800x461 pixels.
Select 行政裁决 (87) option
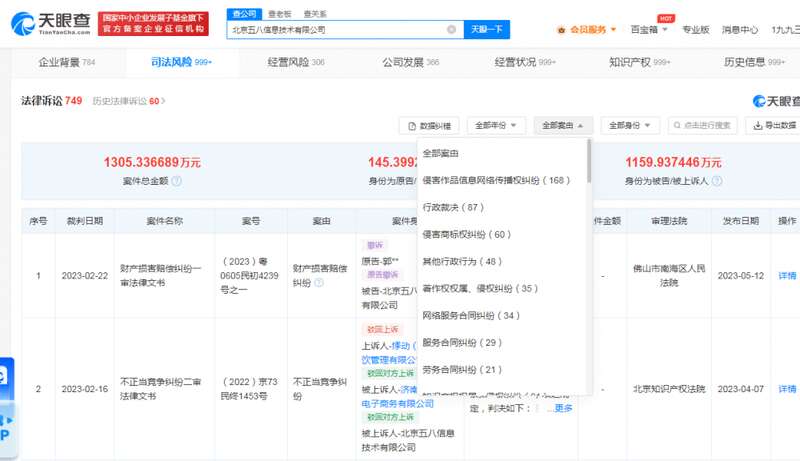453,207
